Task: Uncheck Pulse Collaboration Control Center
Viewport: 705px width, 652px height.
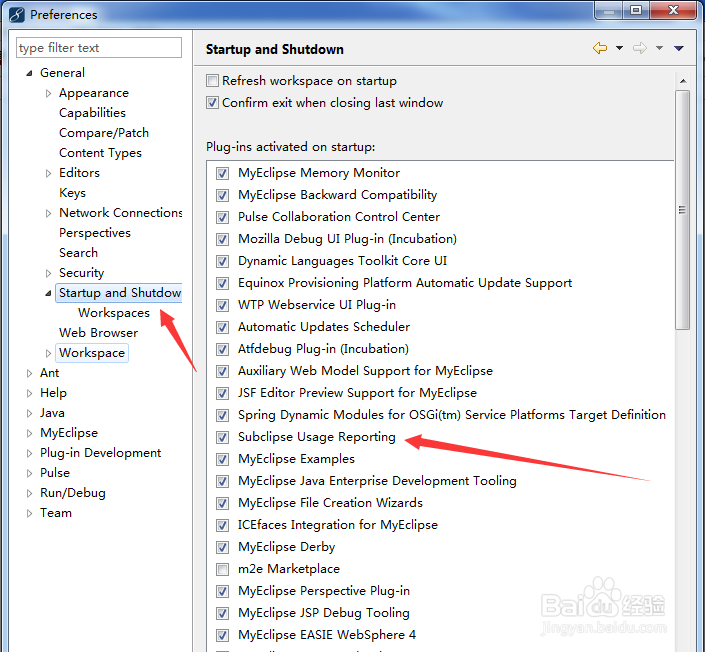Action: [222, 217]
